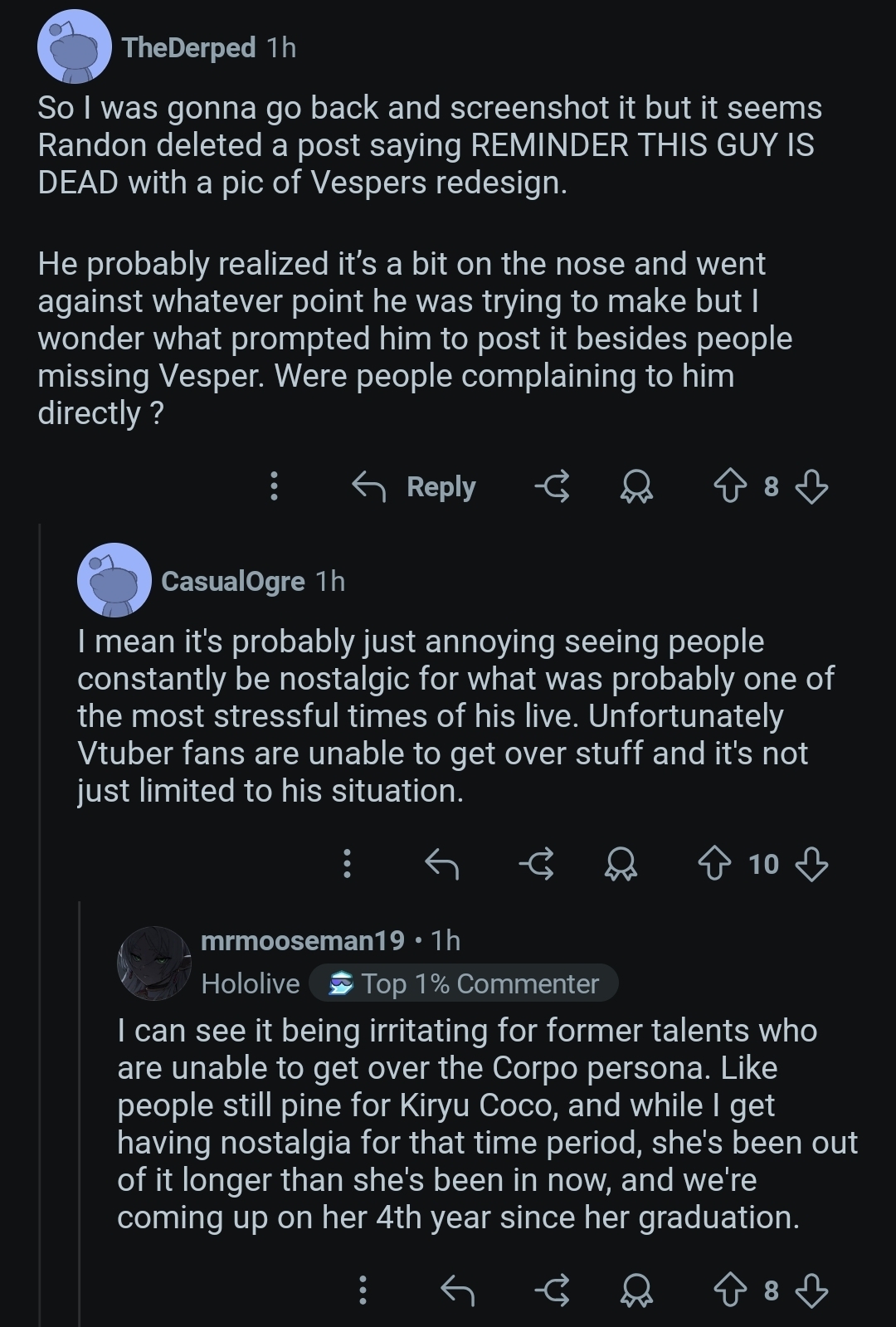View mrmooseman19's avatar

click(x=154, y=963)
